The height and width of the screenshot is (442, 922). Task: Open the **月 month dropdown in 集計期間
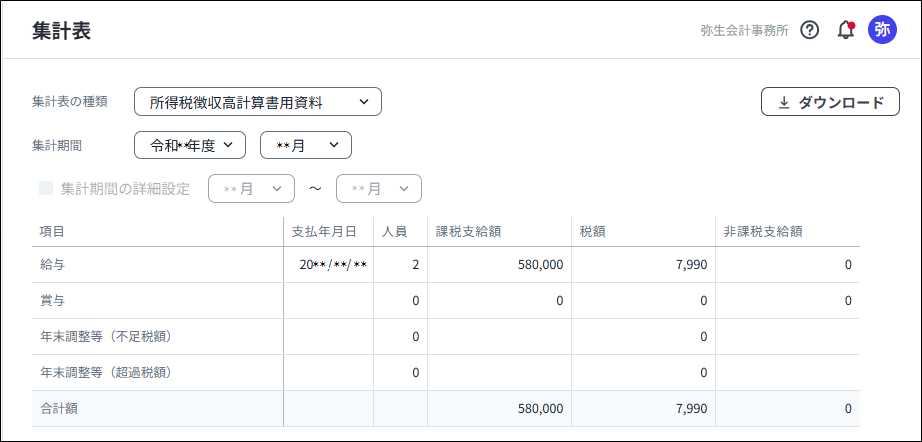click(306, 145)
